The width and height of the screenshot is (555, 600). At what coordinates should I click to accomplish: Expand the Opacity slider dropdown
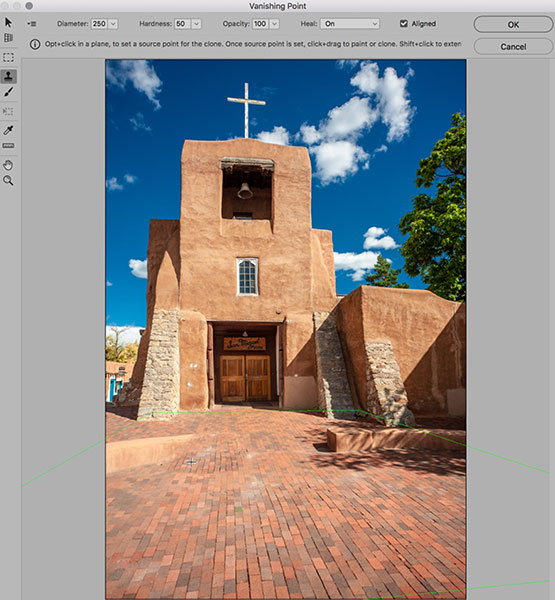coord(274,24)
